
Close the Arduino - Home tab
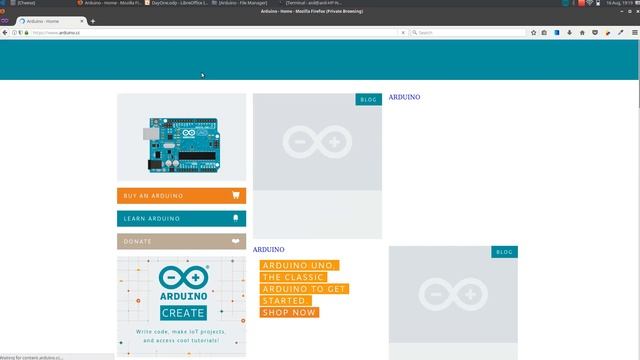[82, 21]
